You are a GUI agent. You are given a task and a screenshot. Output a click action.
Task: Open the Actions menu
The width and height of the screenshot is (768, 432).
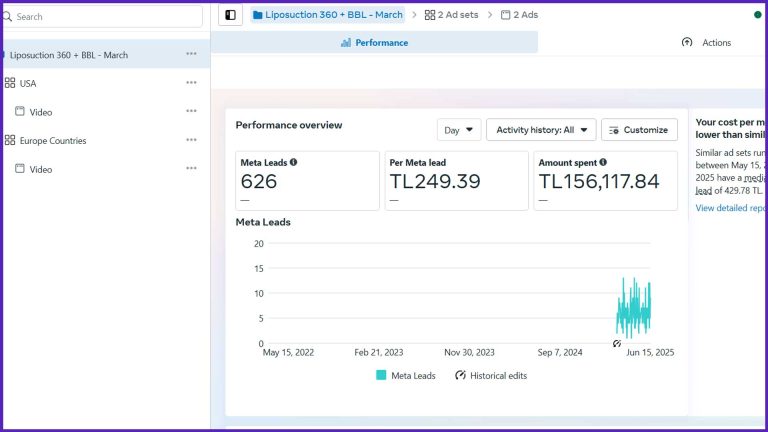point(706,43)
